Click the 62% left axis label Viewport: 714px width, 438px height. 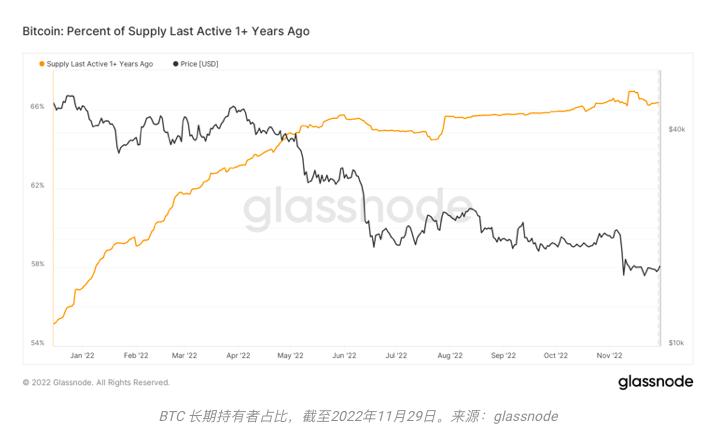point(36,186)
